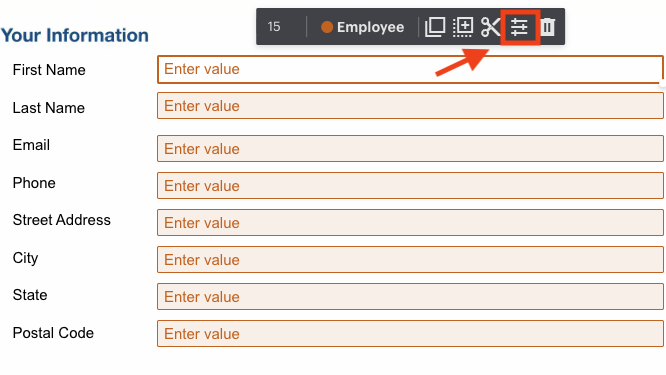Image resolution: width=666 pixels, height=375 pixels.
Task: Click the Email input field
Action: point(410,149)
